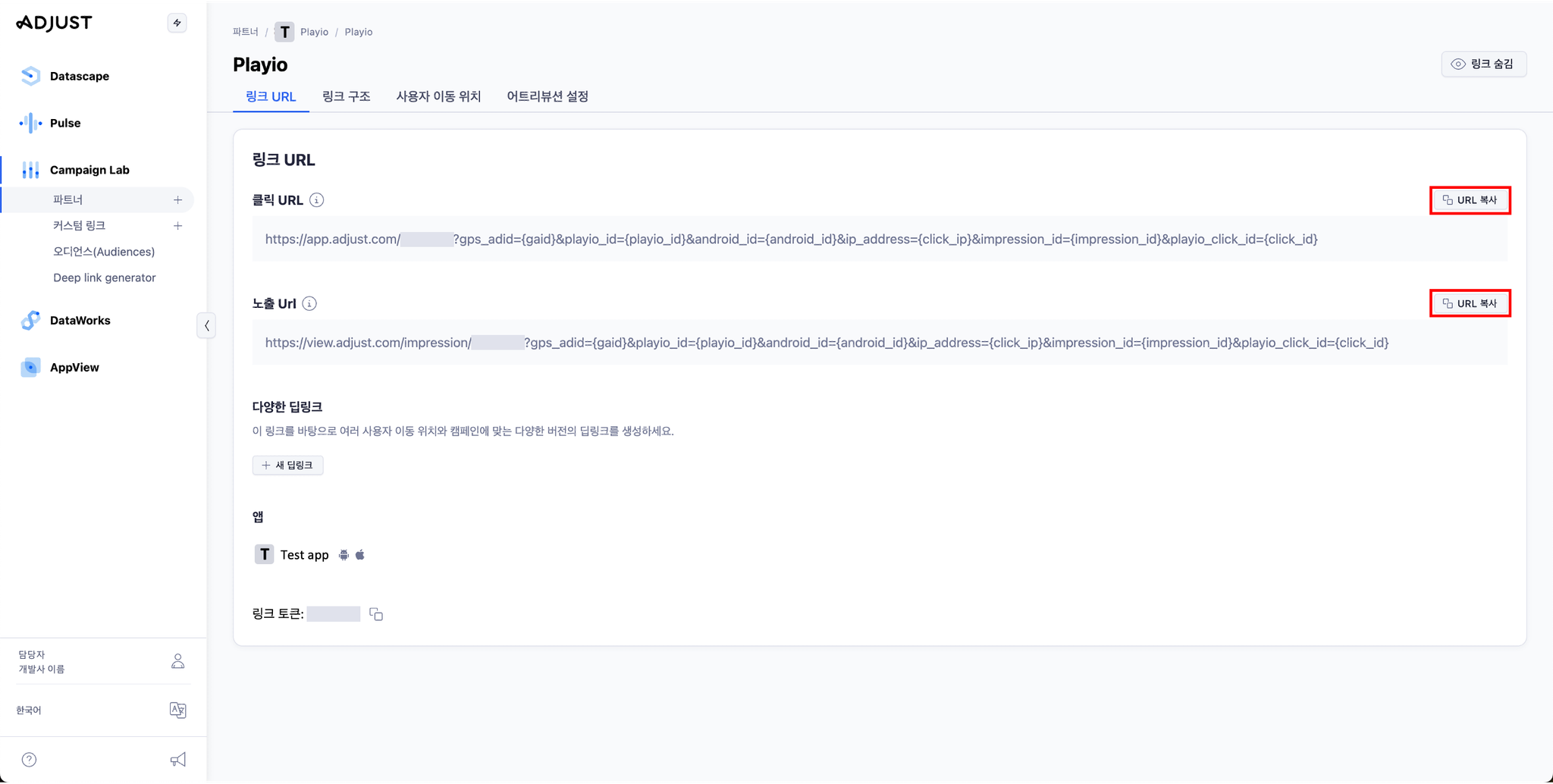Viewport: 1553px width, 784px height.
Task: Switch to 어트리뷰션 설정 tab
Action: click(547, 96)
